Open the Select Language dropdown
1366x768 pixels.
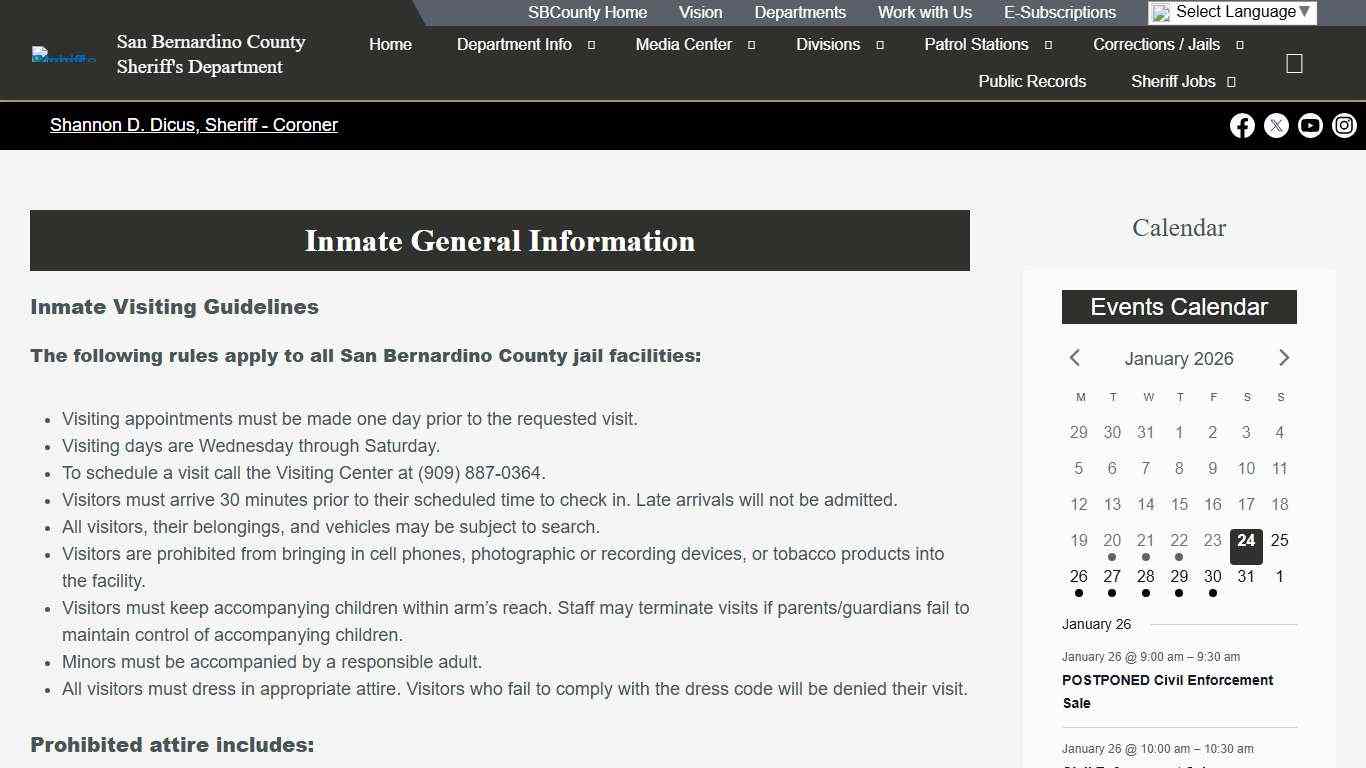tap(1240, 11)
